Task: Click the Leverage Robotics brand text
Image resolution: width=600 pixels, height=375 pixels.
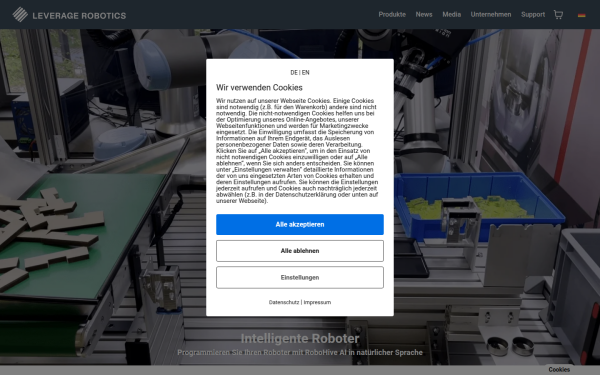Action: tap(79, 16)
